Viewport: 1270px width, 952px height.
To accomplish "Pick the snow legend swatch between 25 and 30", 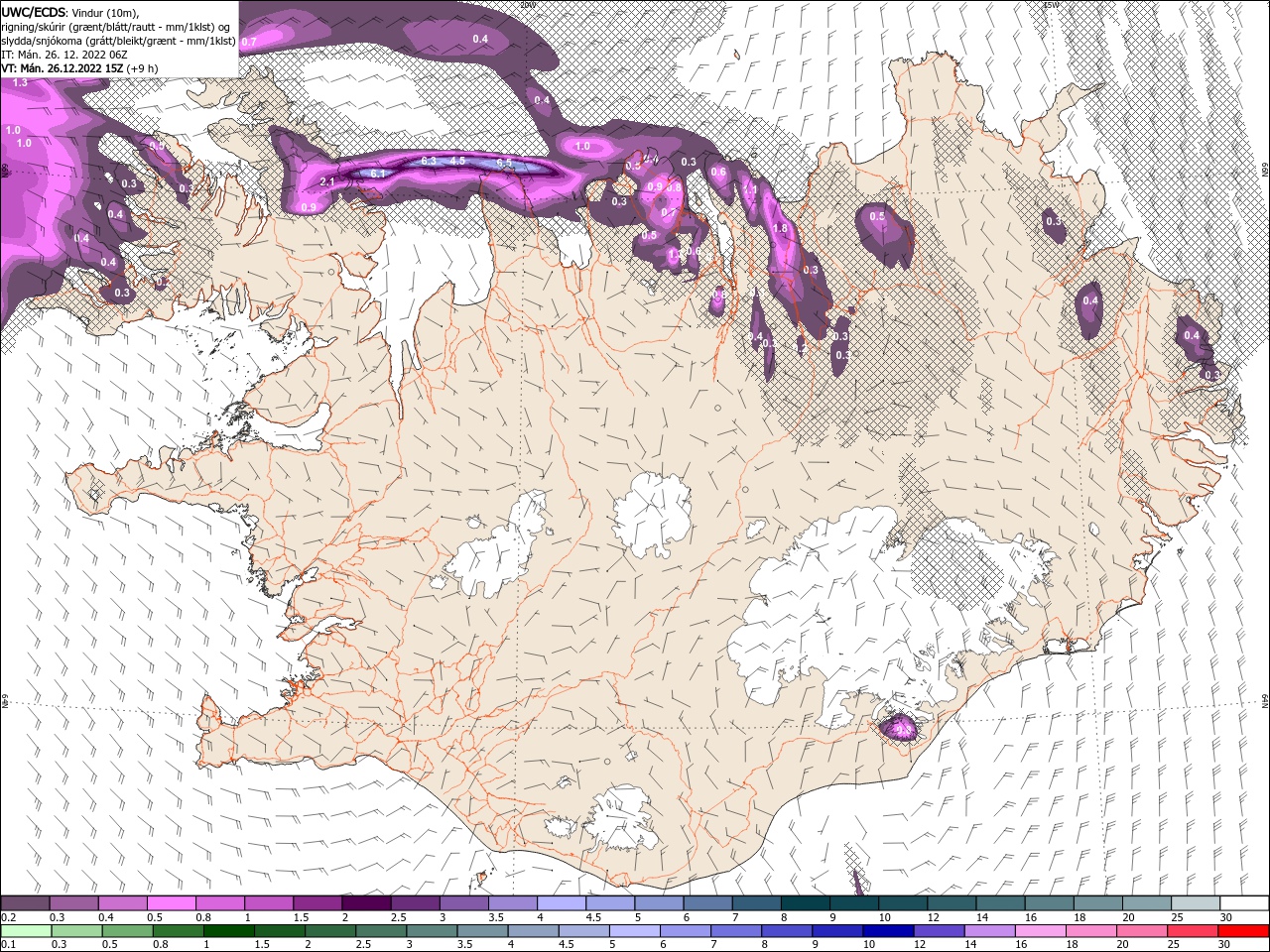I will [1196, 902].
